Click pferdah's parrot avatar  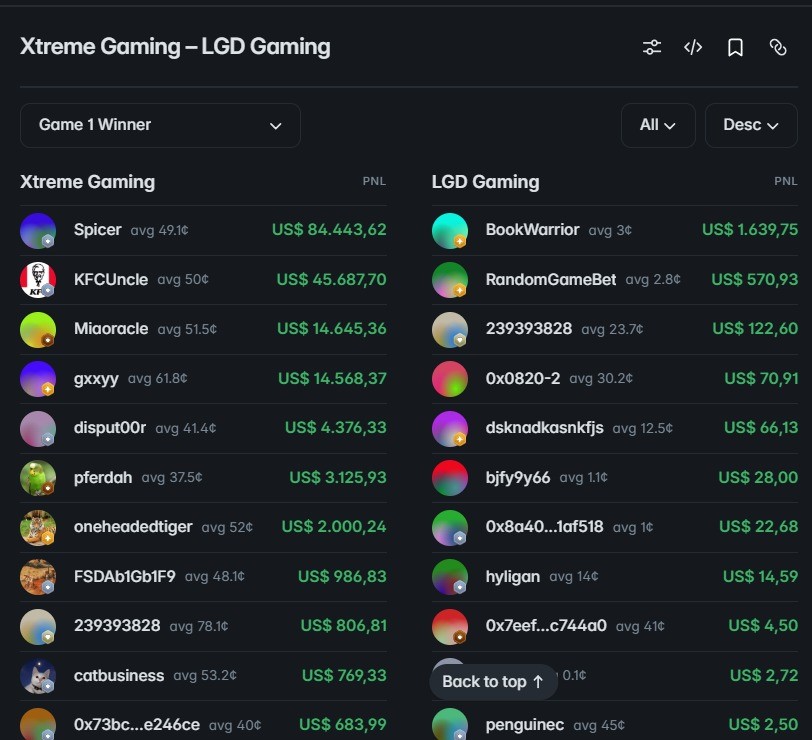click(x=38, y=478)
